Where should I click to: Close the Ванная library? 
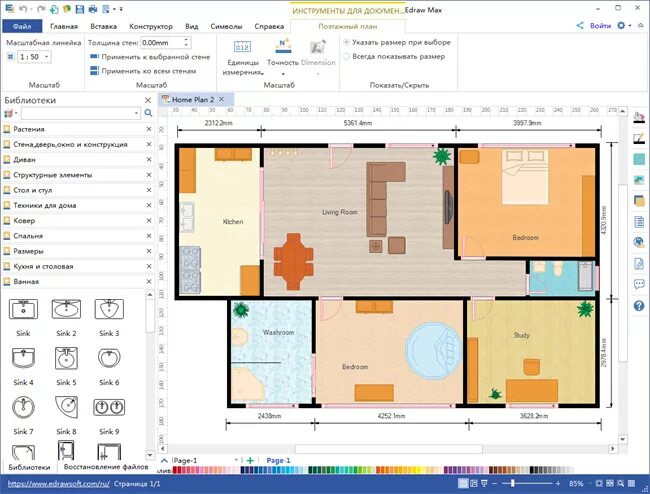pyautogui.click(x=149, y=281)
